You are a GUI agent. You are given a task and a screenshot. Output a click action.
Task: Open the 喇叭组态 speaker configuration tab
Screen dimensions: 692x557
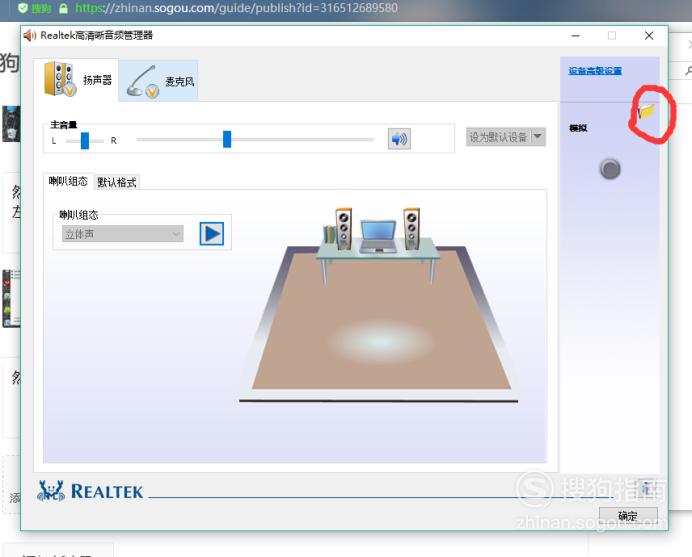point(68,181)
